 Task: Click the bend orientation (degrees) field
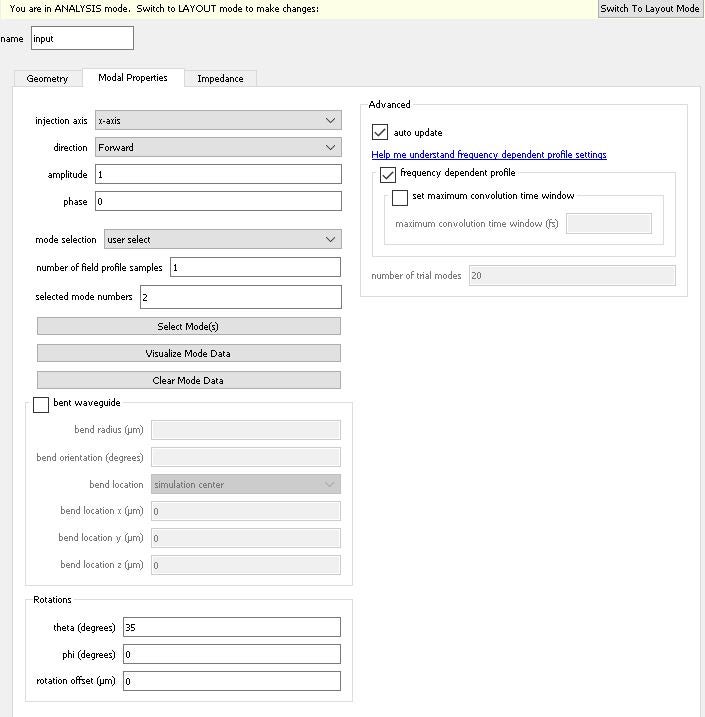(246, 457)
